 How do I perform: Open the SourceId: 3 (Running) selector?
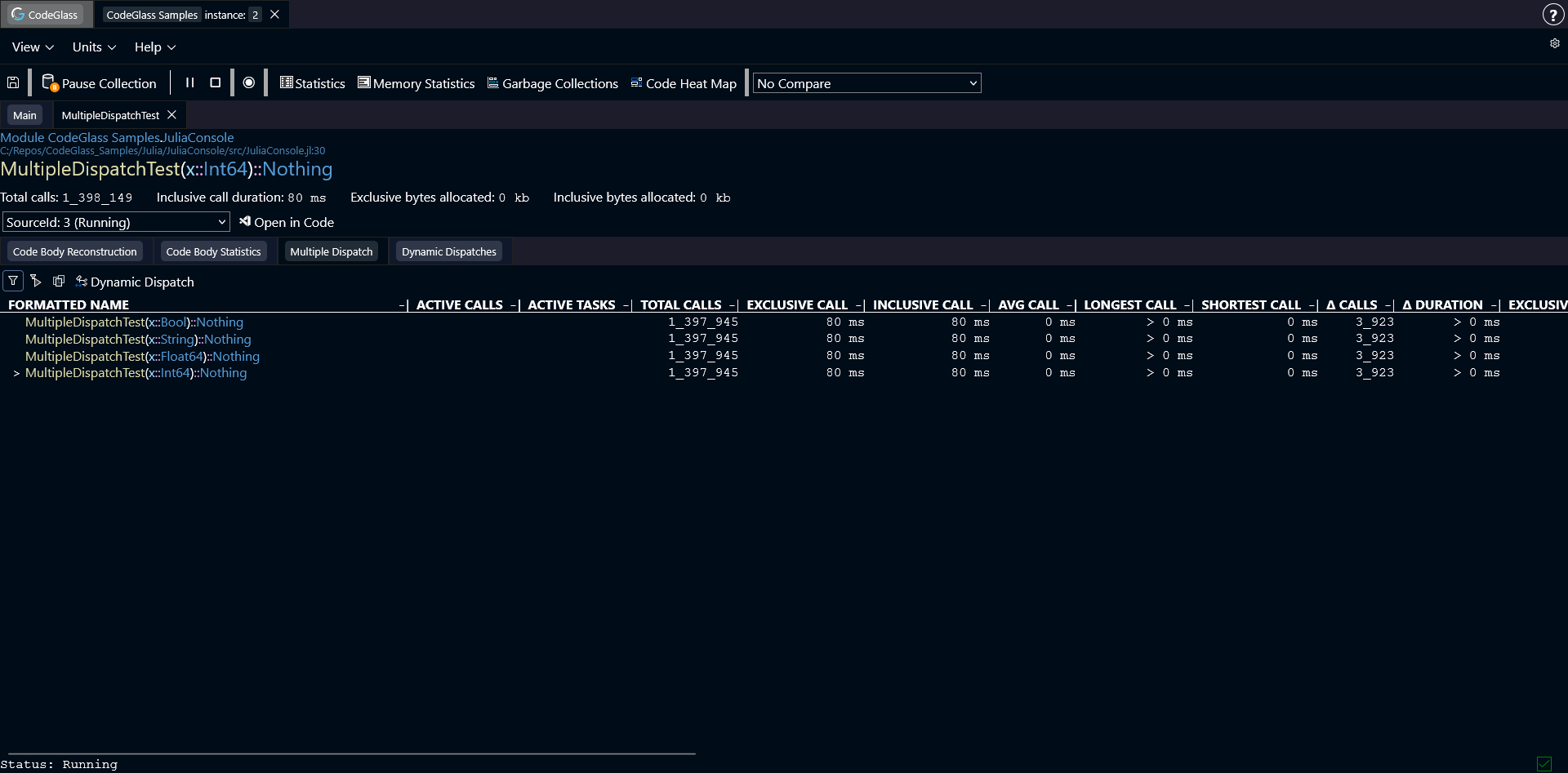115,221
